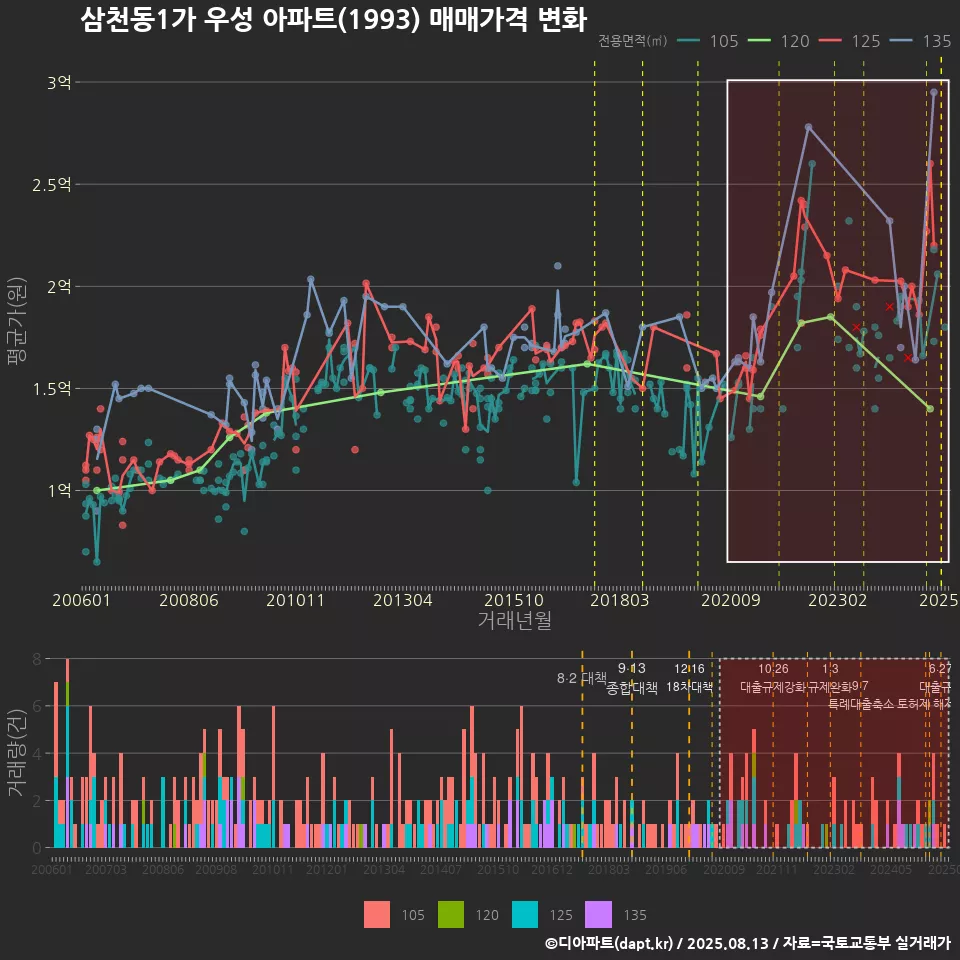Click 201803 on the price chart x-axis
The width and height of the screenshot is (960, 960).
tap(620, 600)
